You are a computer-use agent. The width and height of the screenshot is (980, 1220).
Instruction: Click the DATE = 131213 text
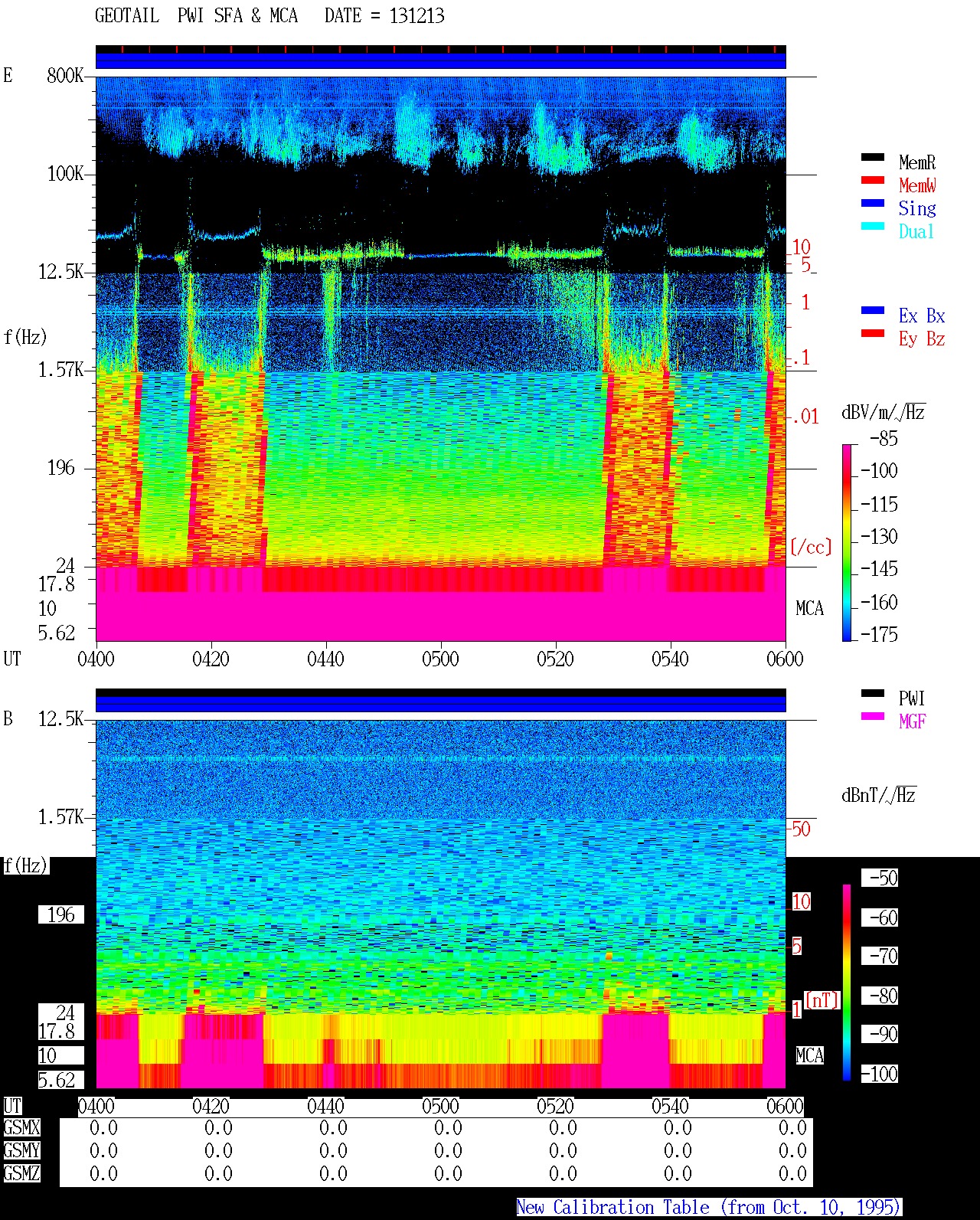pyautogui.click(x=384, y=16)
